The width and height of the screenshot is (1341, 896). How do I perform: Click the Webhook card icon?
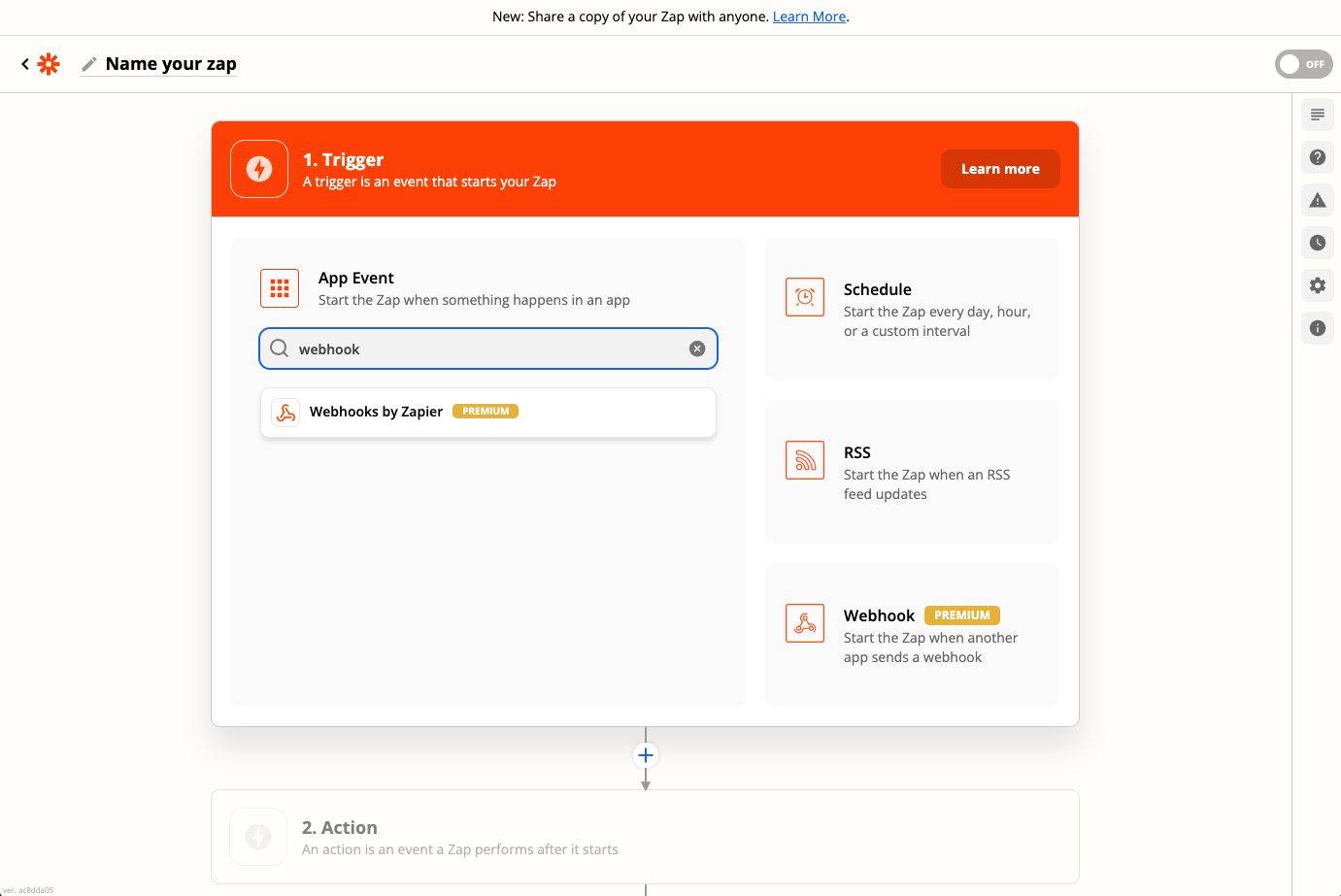[x=805, y=623]
